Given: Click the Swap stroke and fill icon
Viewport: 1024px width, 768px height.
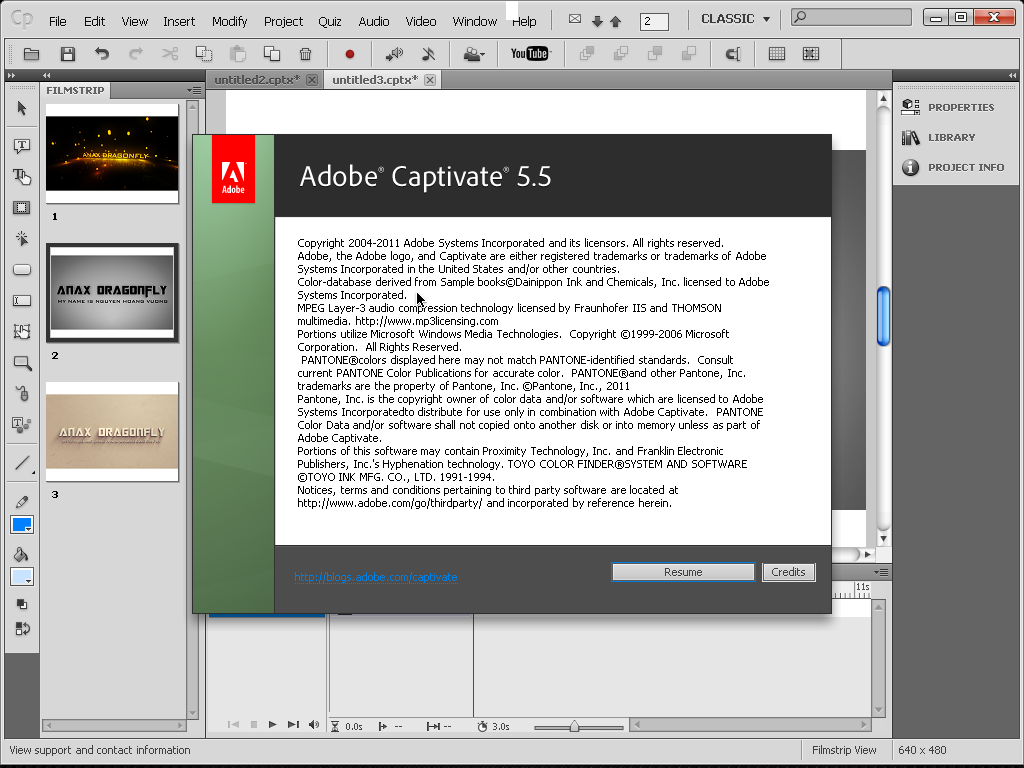Looking at the screenshot, I should pyautogui.click(x=22, y=628).
